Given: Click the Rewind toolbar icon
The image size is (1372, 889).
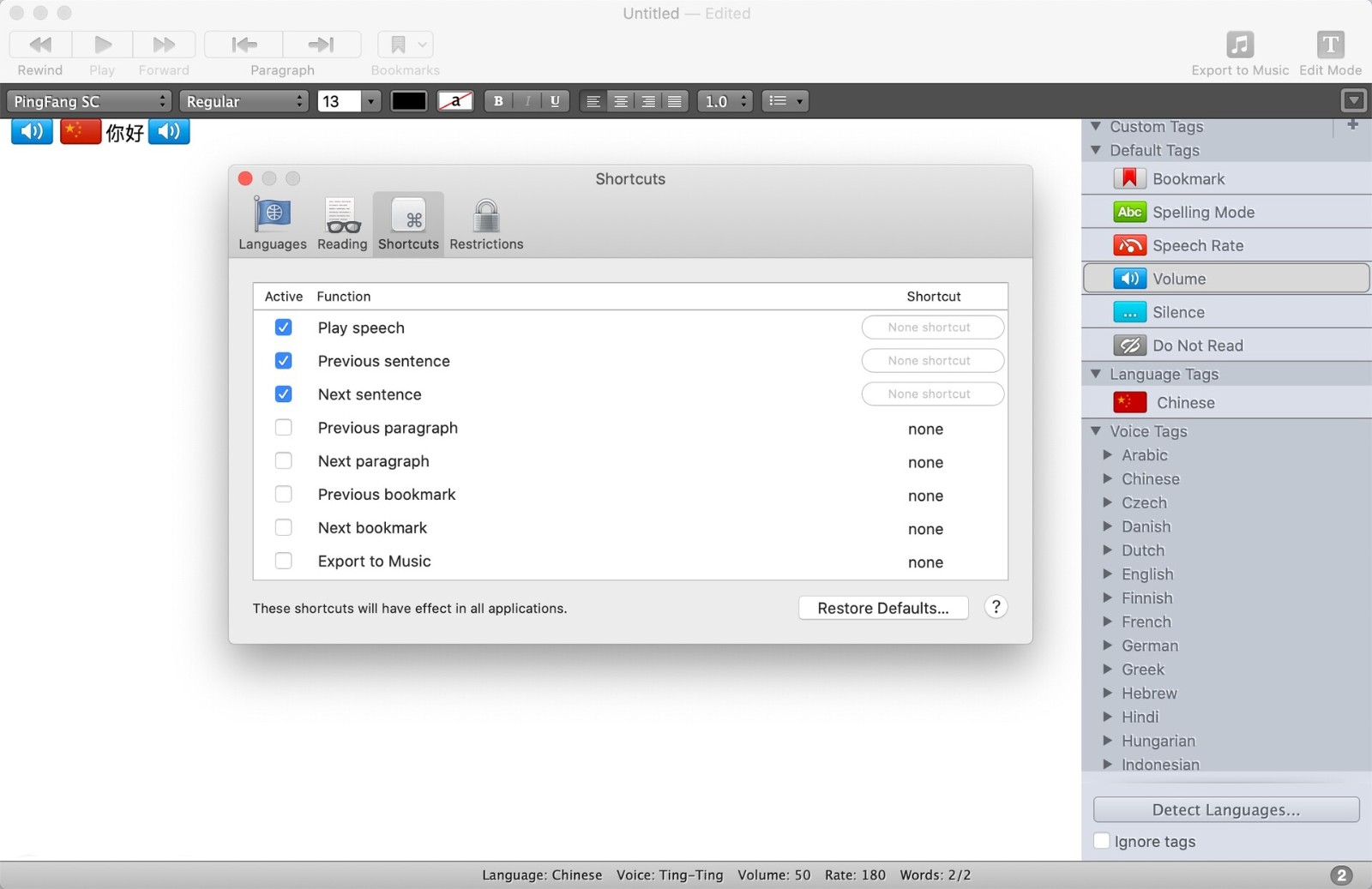Looking at the screenshot, I should (40, 45).
